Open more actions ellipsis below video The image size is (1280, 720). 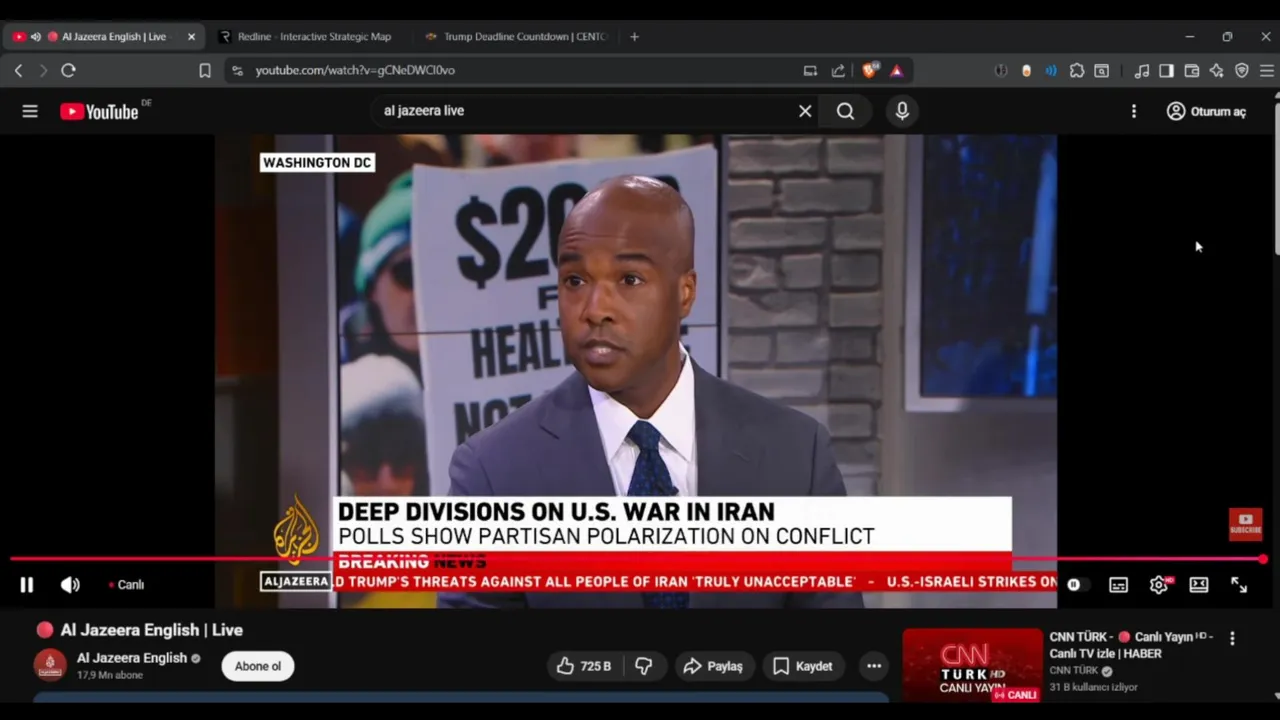(x=874, y=666)
